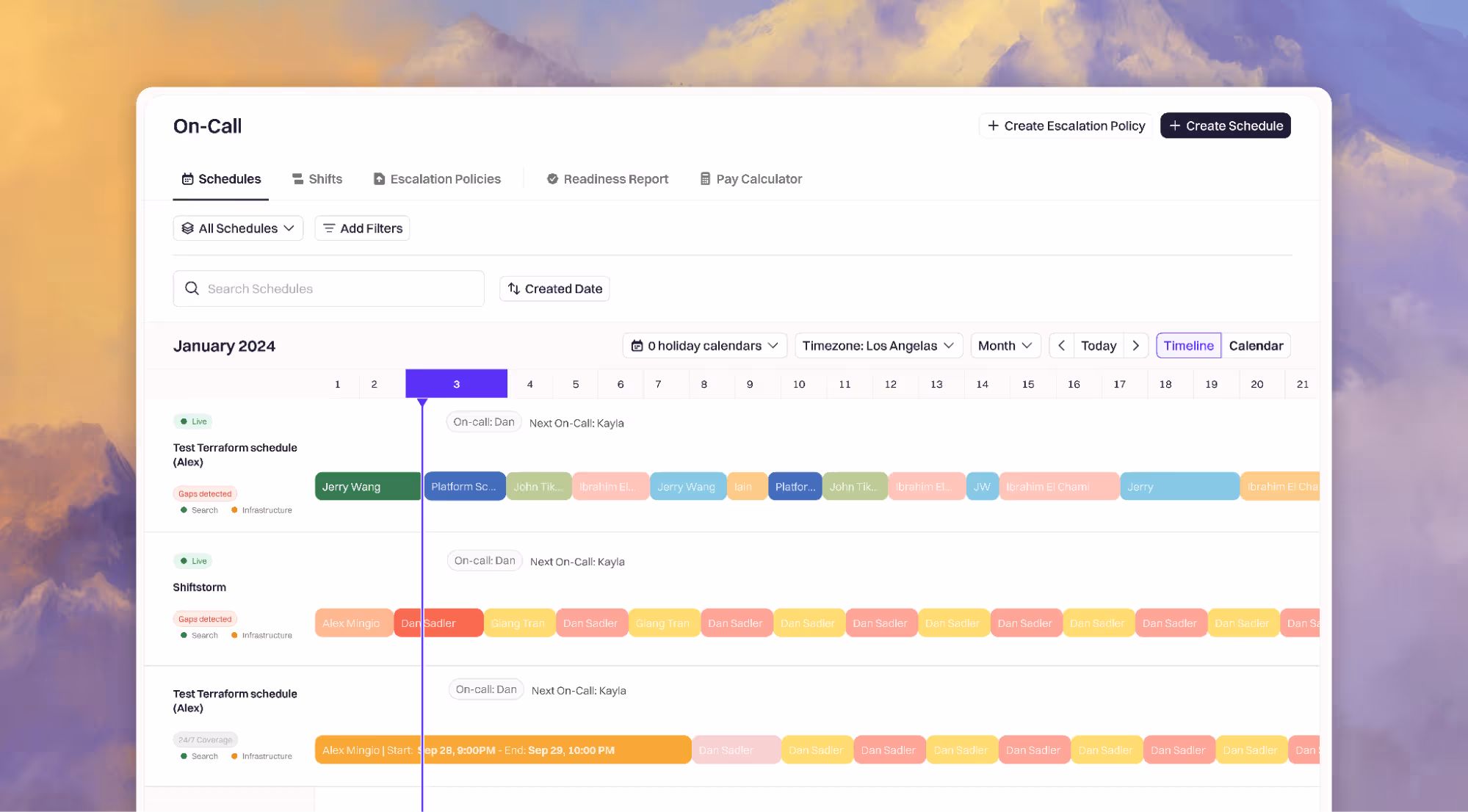Image resolution: width=1468 pixels, height=812 pixels.
Task: Open the Timezone: Los Angelas dropdown
Action: pos(878,346)
